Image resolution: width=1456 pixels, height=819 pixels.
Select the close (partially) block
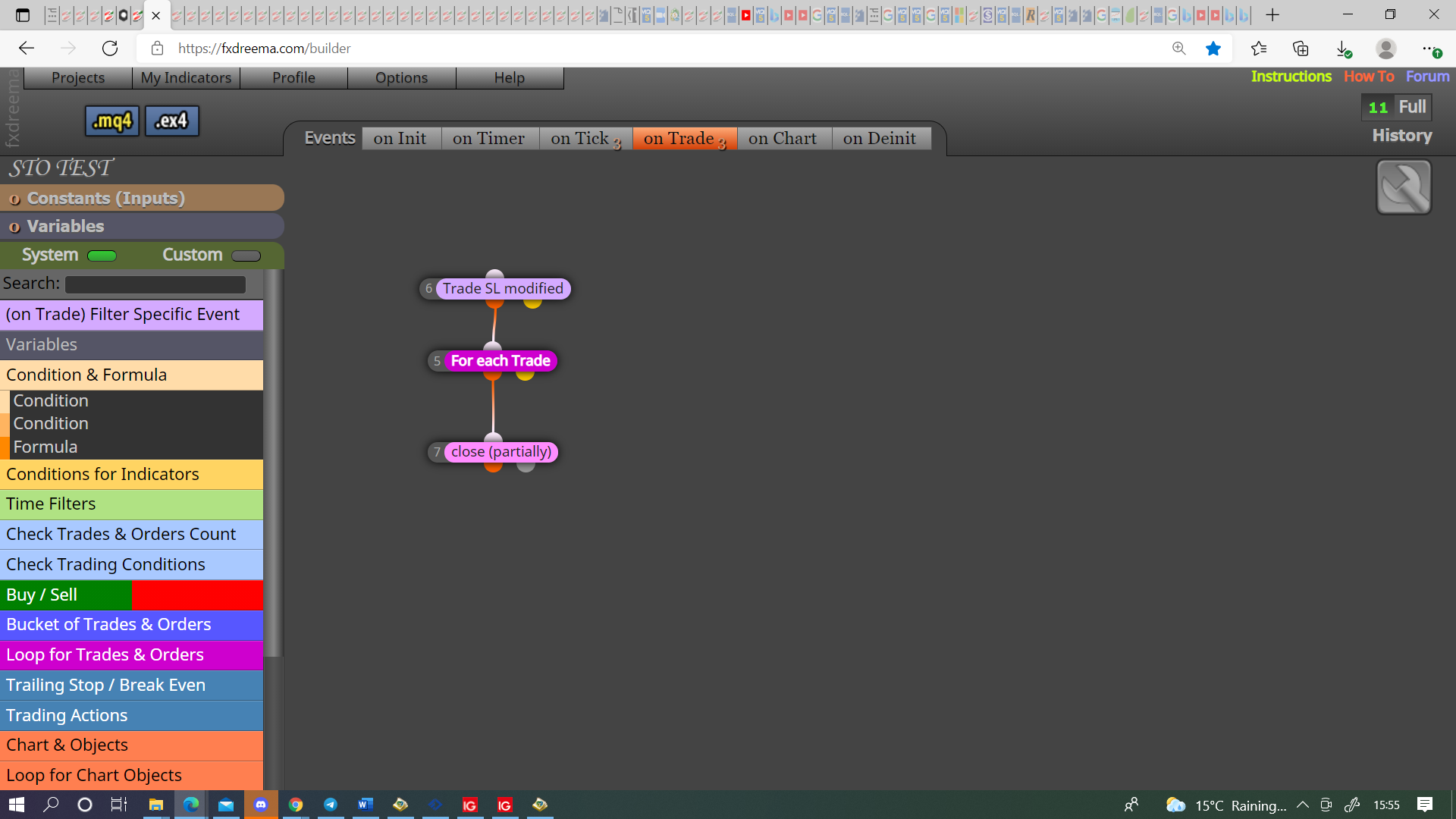501,452
